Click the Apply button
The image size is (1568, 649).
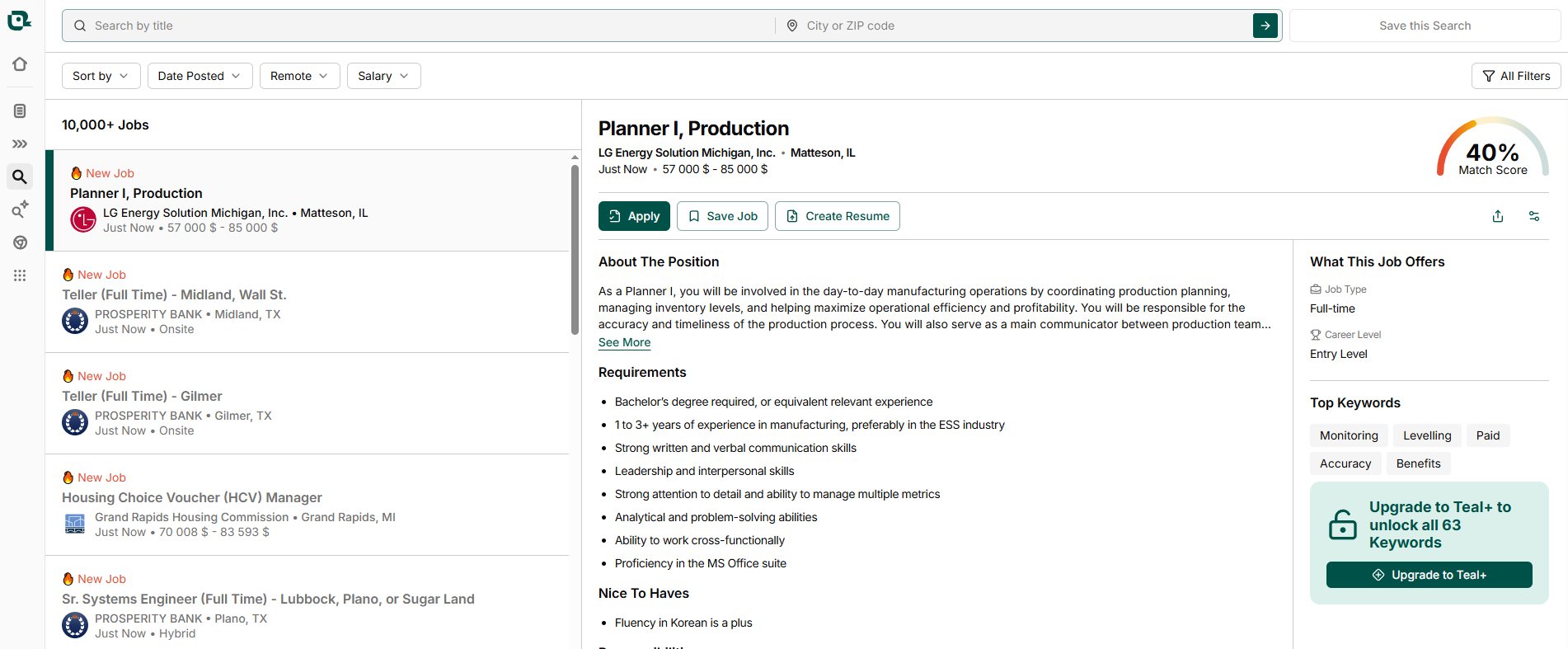634,216
